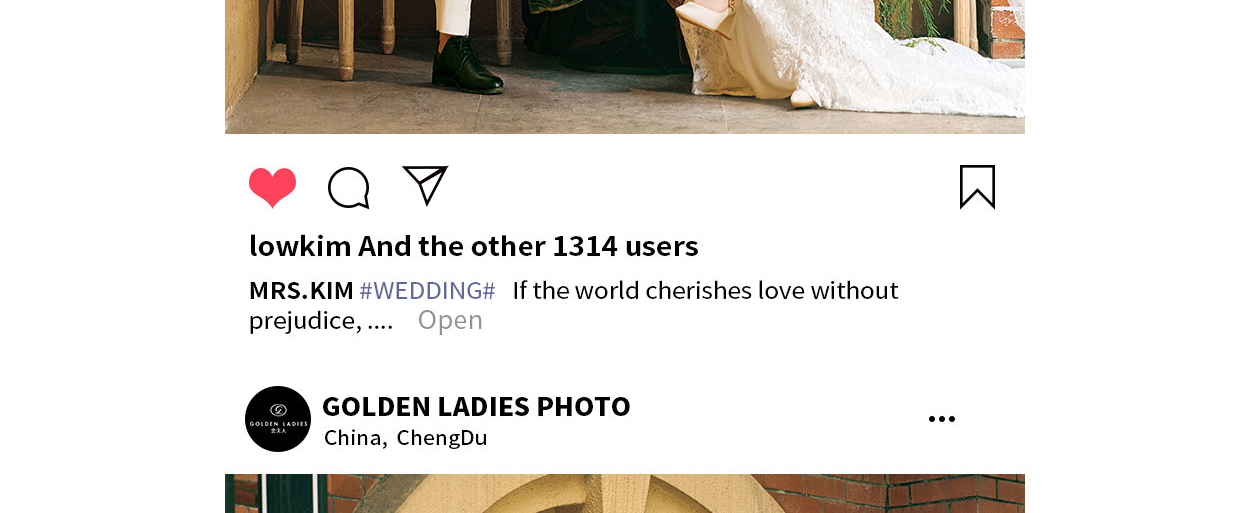
Task: Visit the MRS.KIM profile from the caption
Action: click(x=301, y=291)
